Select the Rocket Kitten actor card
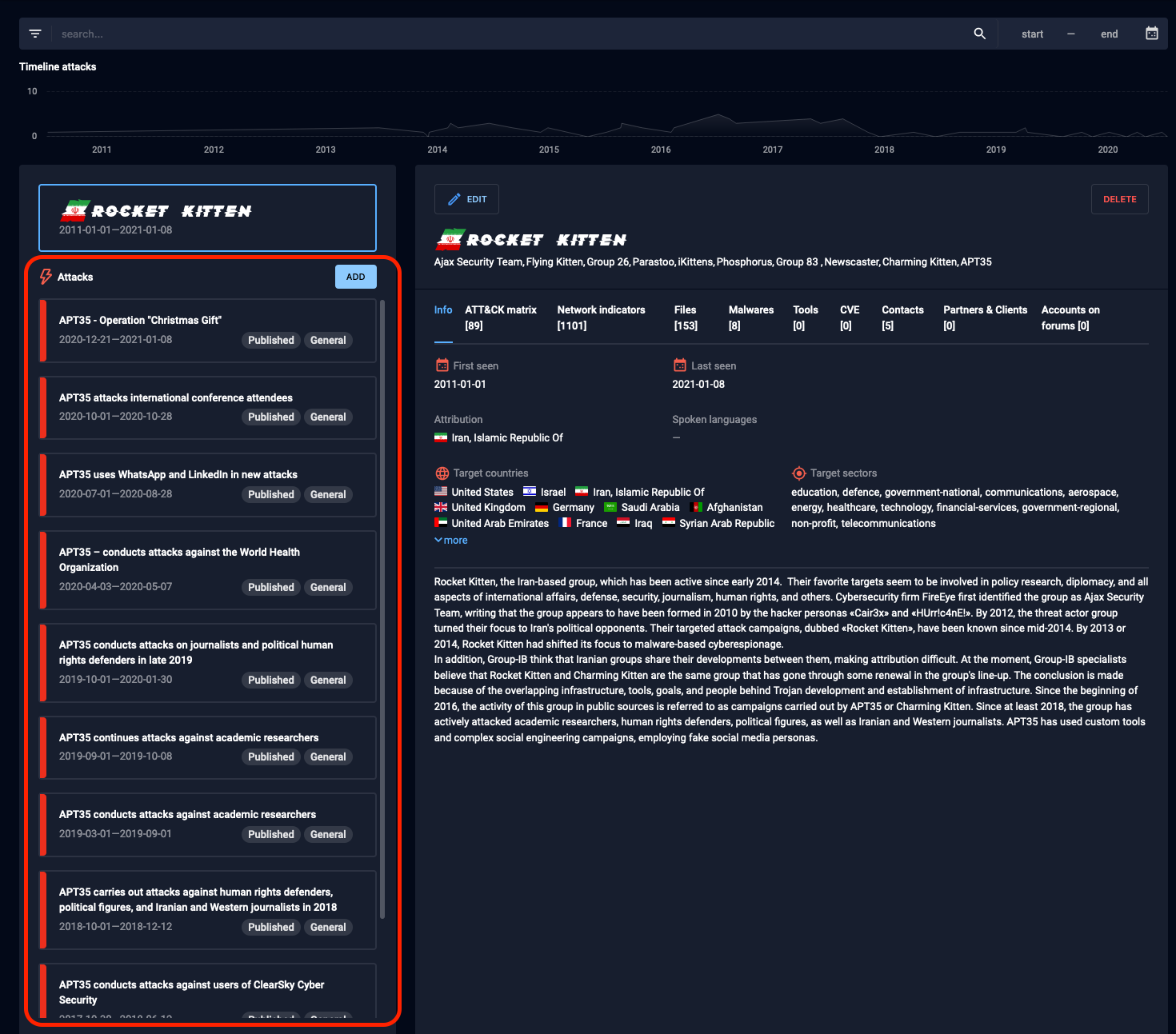The image size is (1176, 1034). click(x=207, y=218)
